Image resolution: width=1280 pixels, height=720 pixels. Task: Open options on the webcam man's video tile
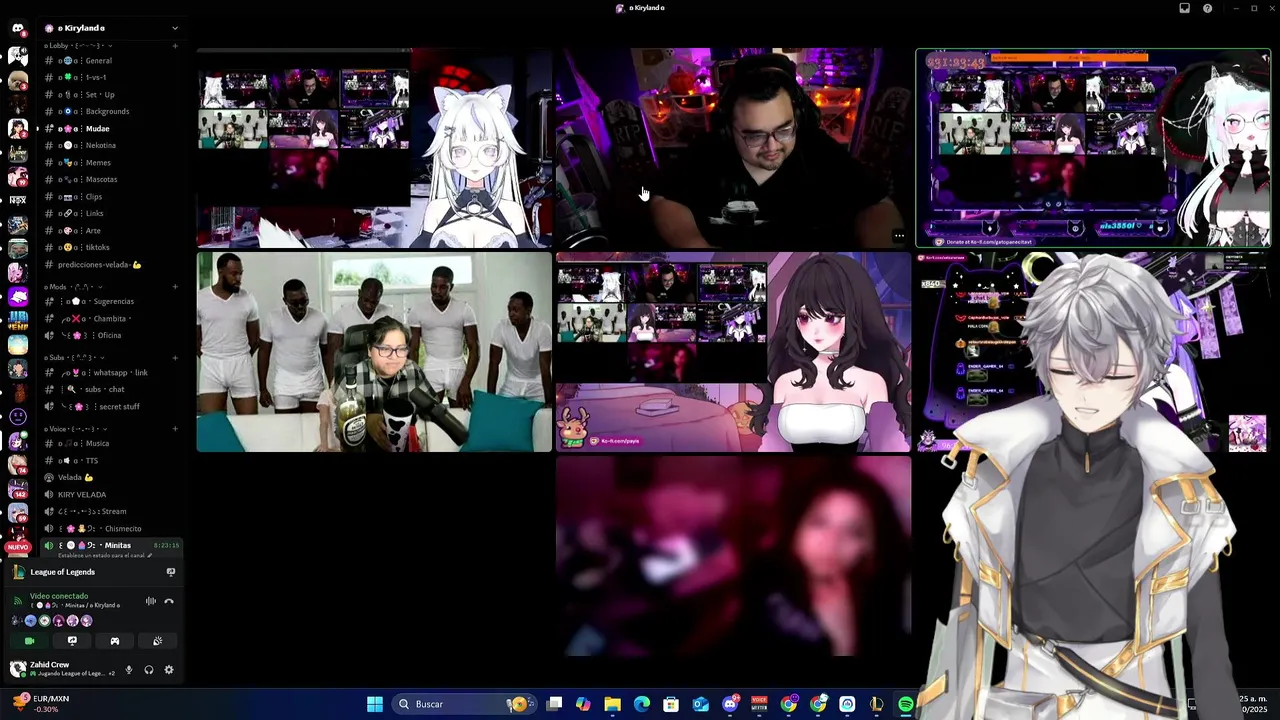pyautogui.click(x=898, y=237)
